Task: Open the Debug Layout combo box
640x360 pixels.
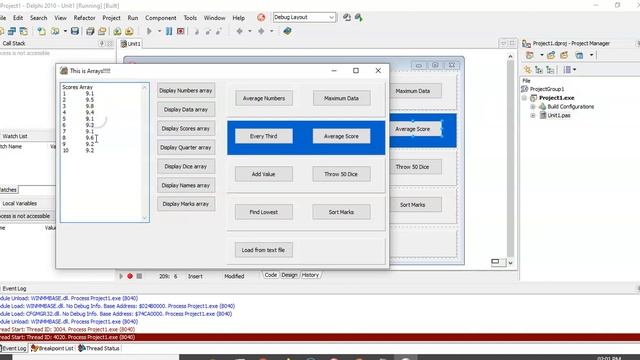Action: [304, 17]
